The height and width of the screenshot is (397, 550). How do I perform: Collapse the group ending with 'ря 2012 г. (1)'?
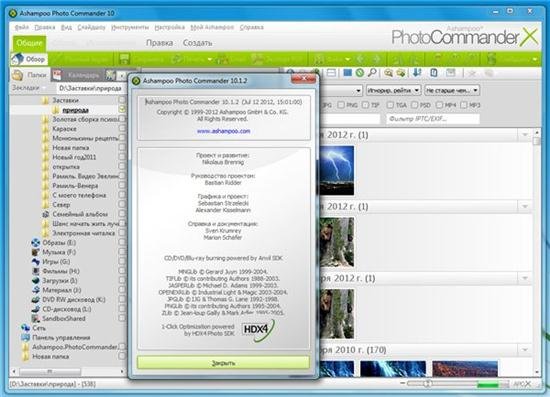click(x=525, y=278)
